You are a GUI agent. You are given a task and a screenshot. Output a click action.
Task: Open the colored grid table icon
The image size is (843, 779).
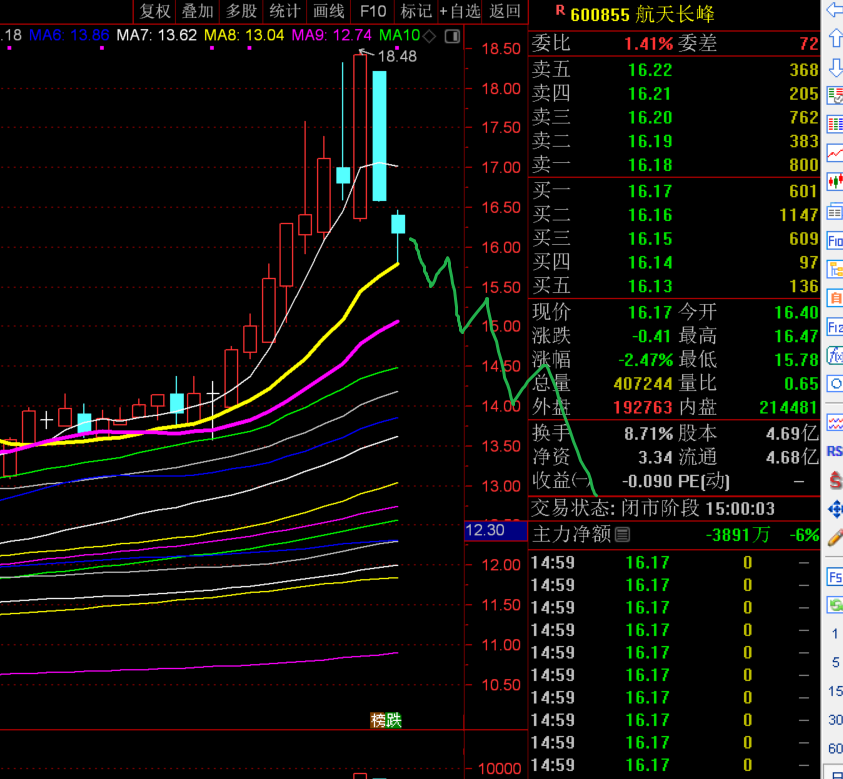click(835, 124)
